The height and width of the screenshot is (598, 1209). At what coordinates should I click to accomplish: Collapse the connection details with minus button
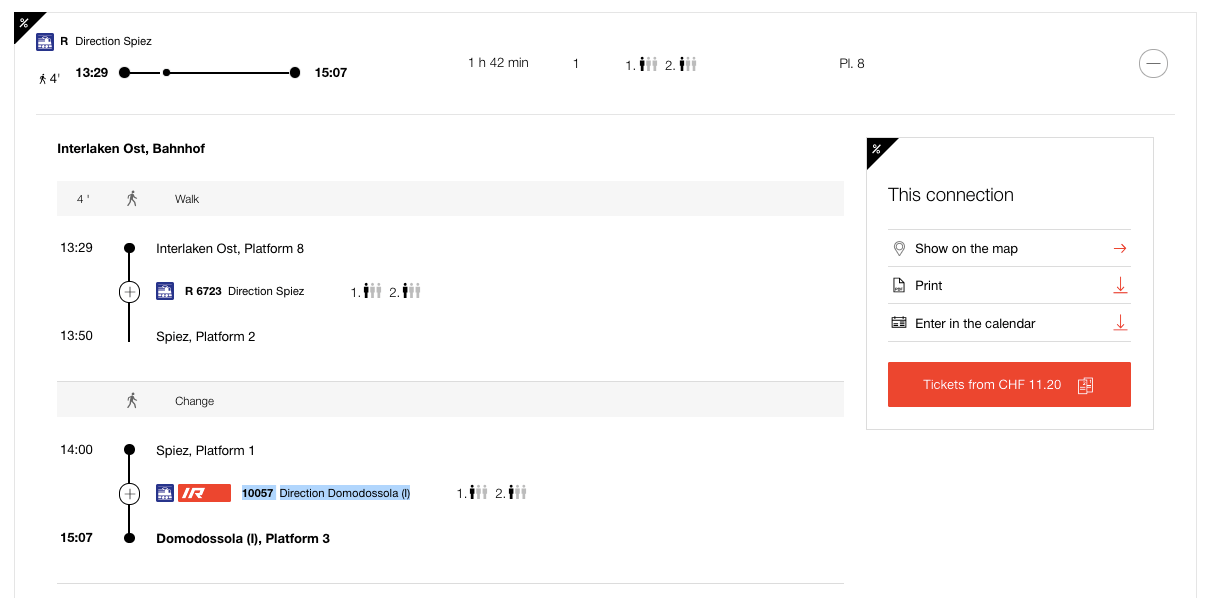point(1153,64)
